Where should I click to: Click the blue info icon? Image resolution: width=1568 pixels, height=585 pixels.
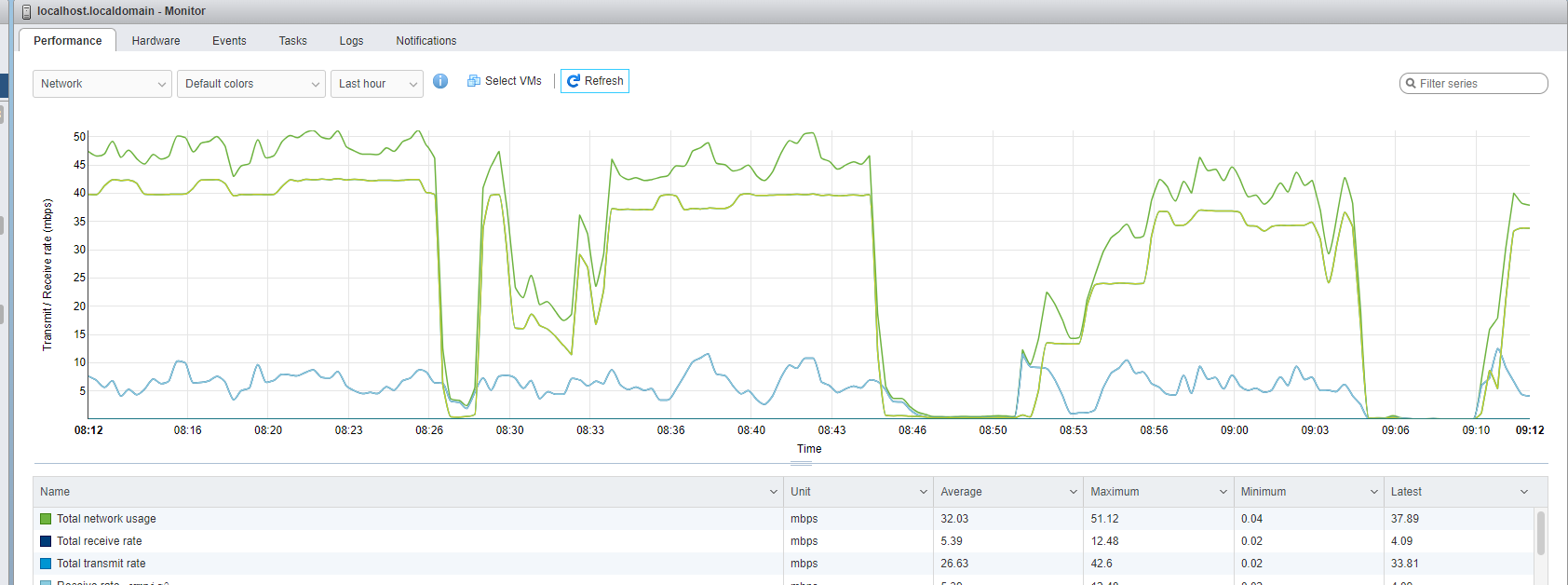(440, 81)
